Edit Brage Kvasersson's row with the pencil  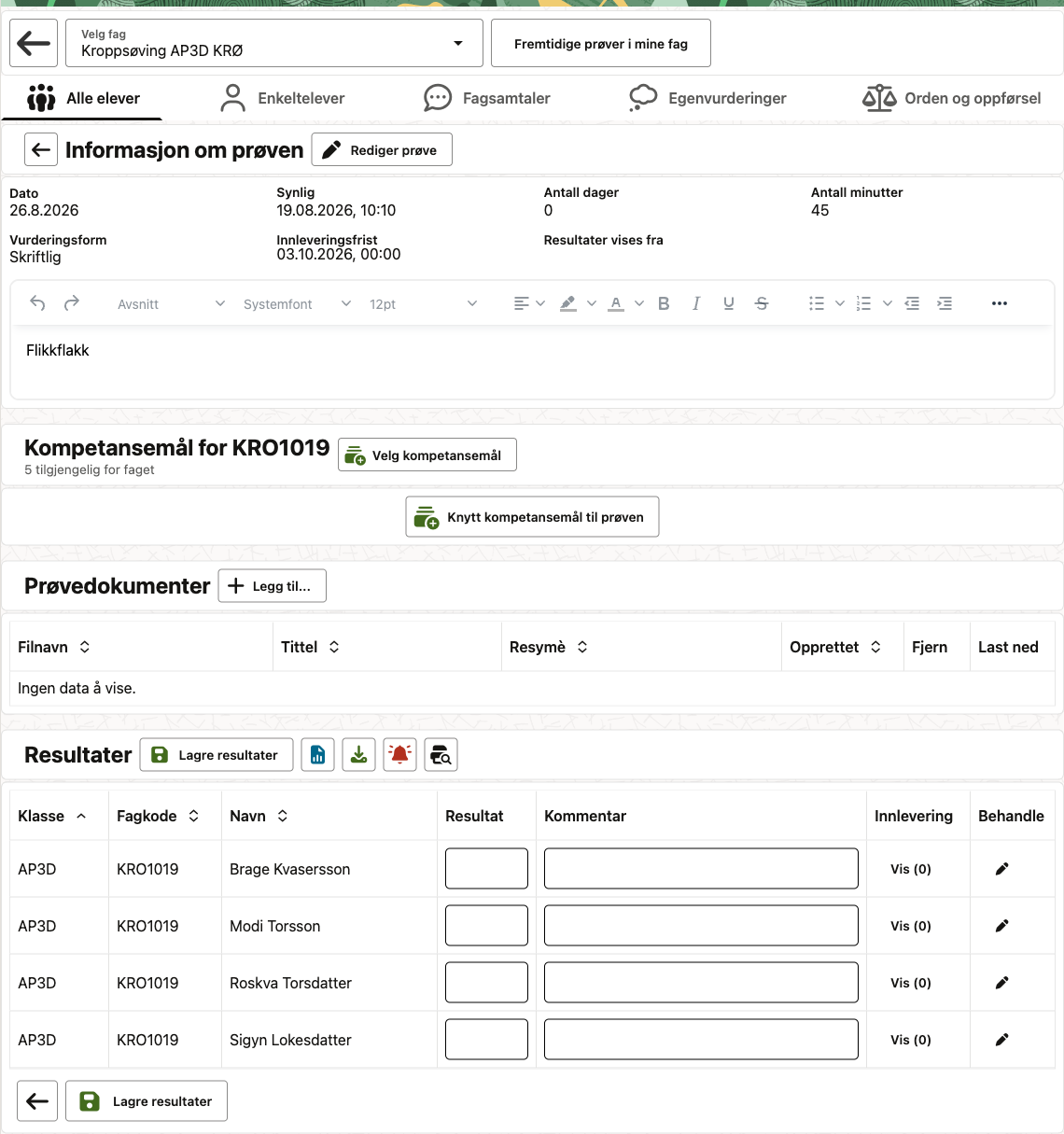[x=1002, y=869]
